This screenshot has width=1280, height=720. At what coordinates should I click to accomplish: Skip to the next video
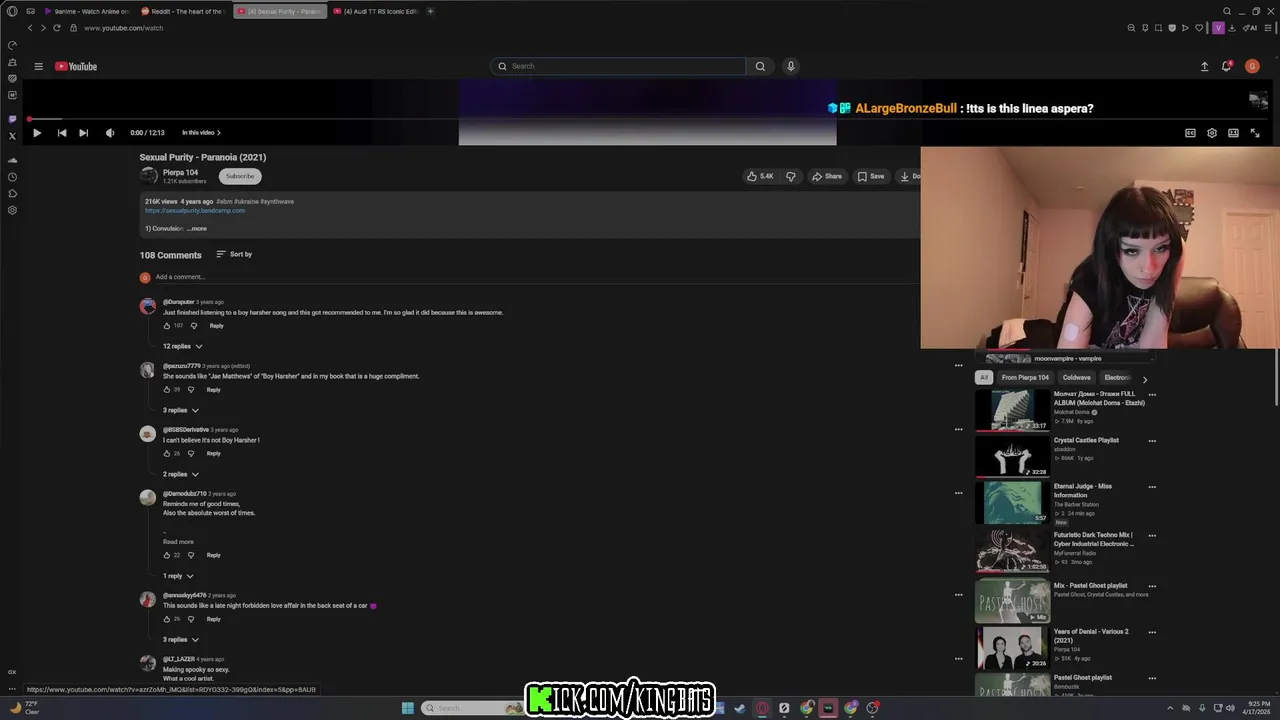point(83,133)
